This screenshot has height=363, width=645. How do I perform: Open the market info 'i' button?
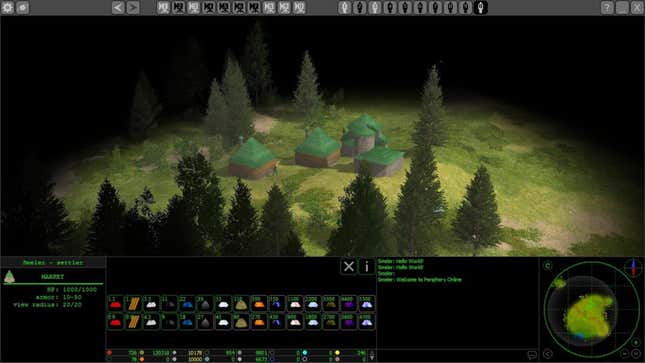[367, 266]
